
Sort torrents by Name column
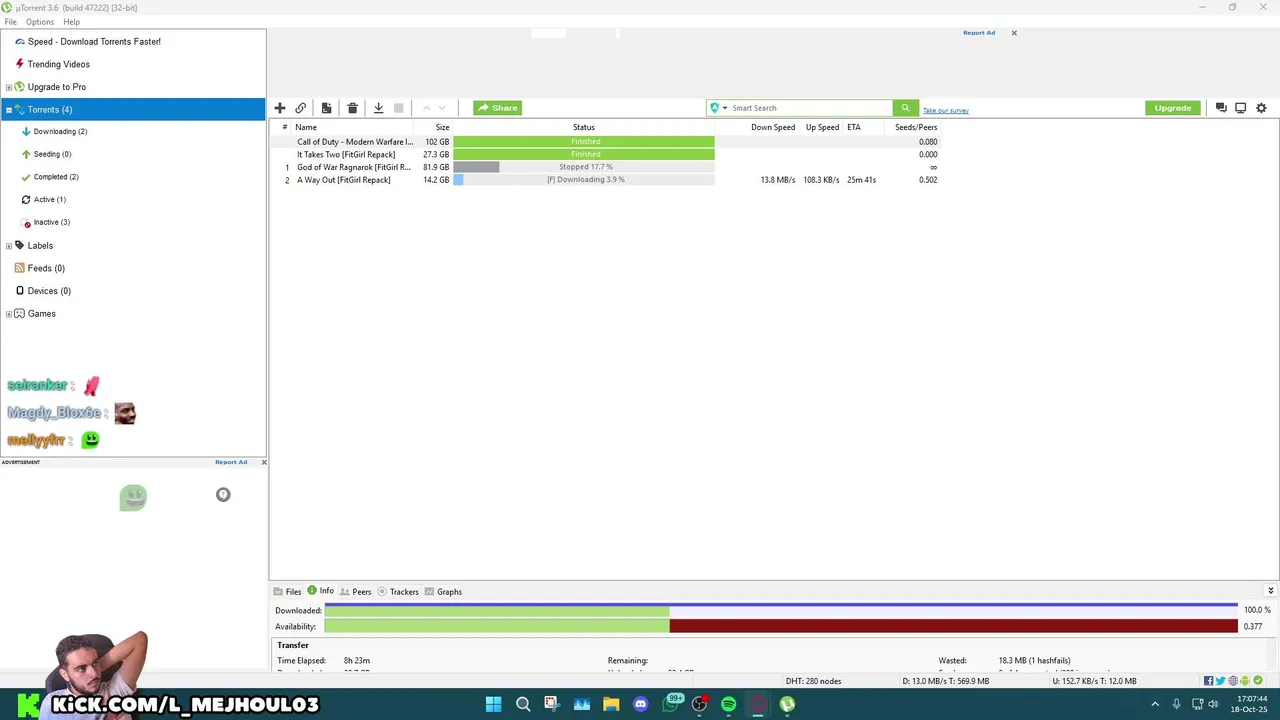[x=306, y=127]
